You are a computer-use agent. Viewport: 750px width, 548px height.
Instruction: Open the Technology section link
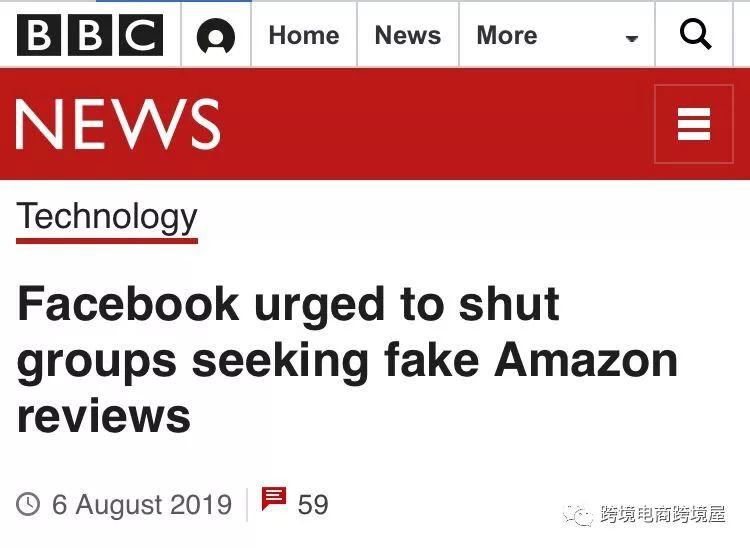(107, 217)
